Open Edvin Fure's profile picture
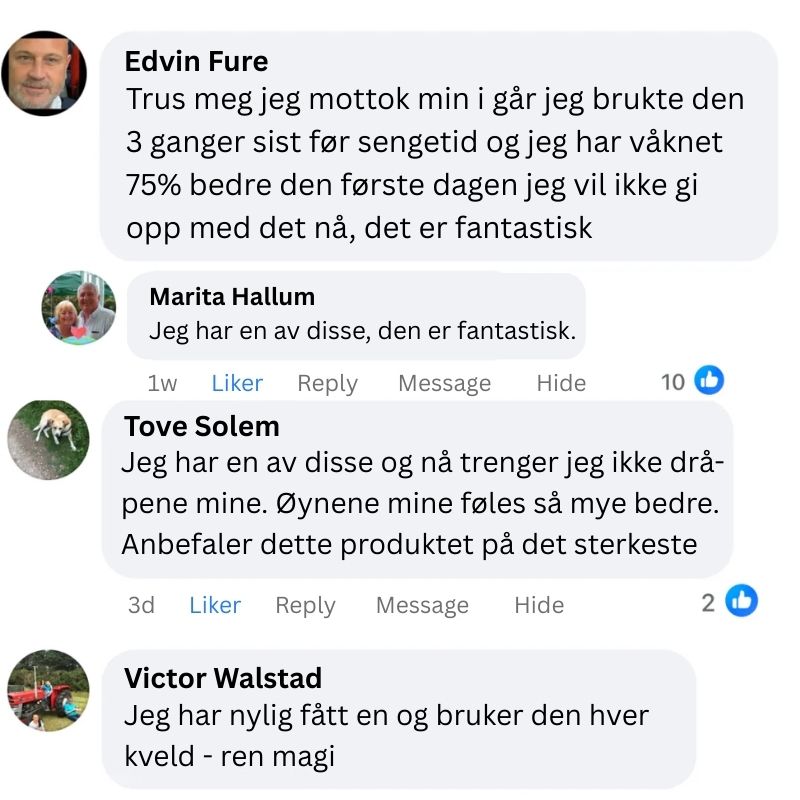Screen dimensions: 800x800 43,74
